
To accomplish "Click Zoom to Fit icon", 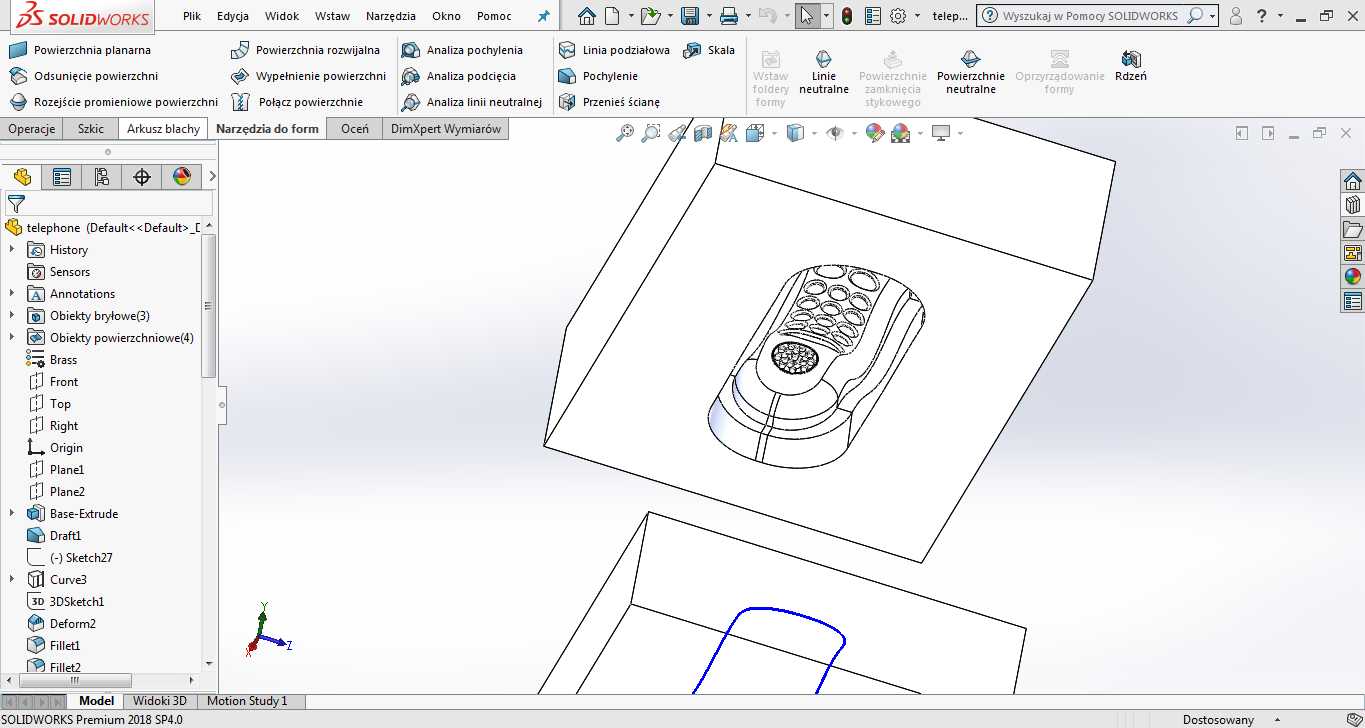I will [625, 132].
